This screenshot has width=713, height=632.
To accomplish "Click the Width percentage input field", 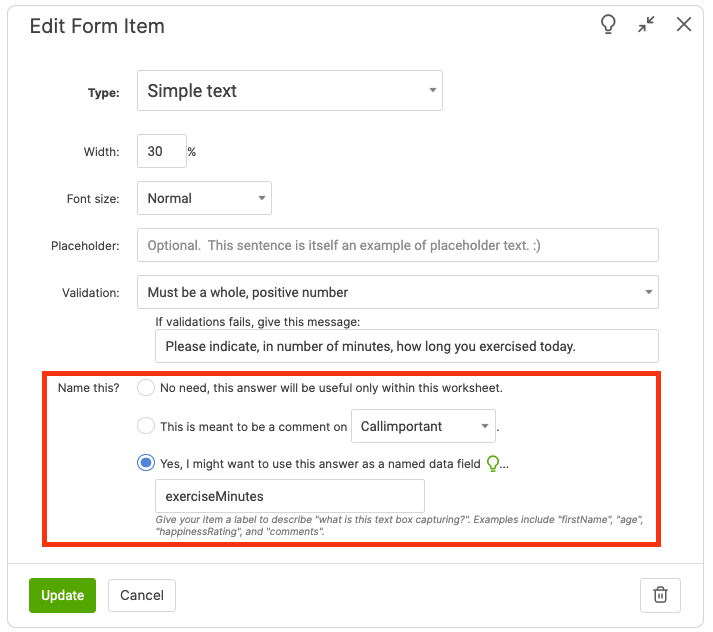I will [x=161, y=152].
